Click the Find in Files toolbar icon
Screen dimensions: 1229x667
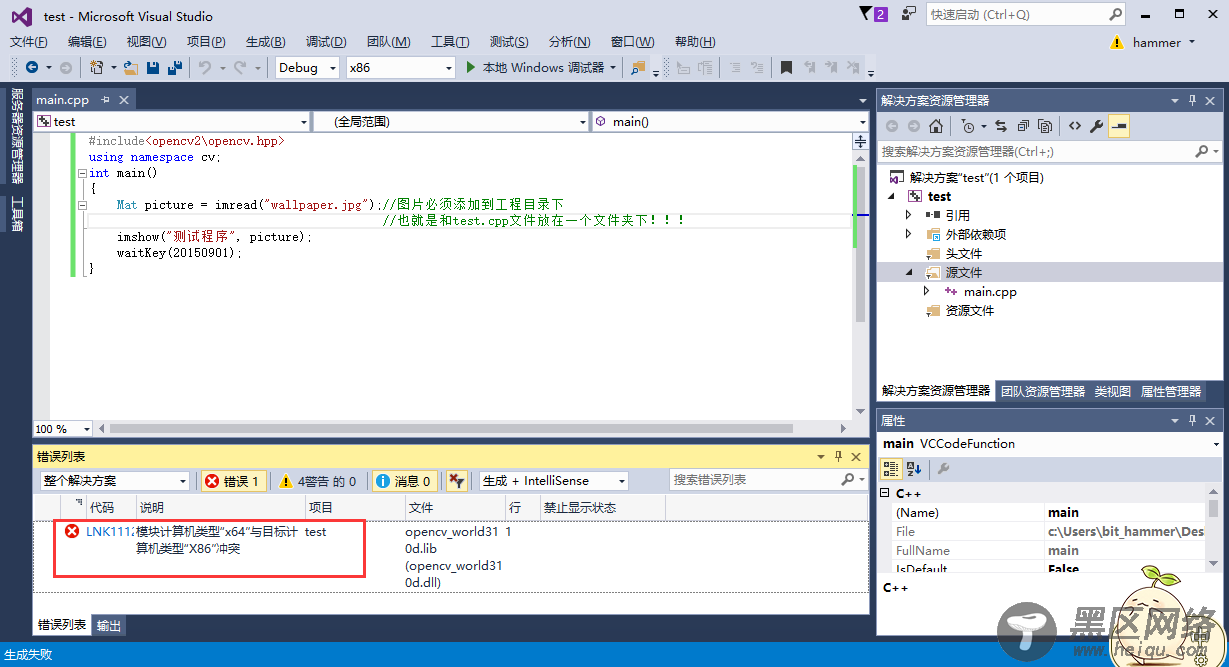coord(638,67)
